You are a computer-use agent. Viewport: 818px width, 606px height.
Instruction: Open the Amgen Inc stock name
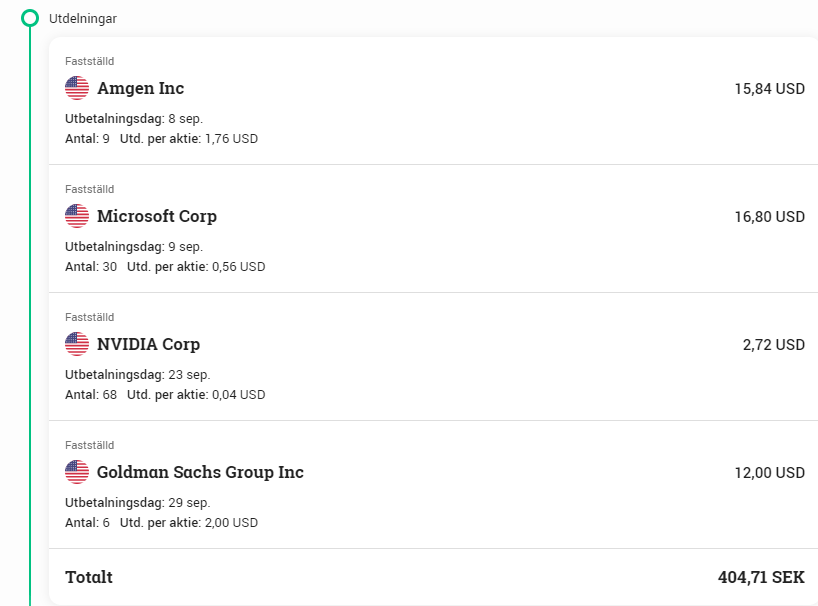(140, 88)
